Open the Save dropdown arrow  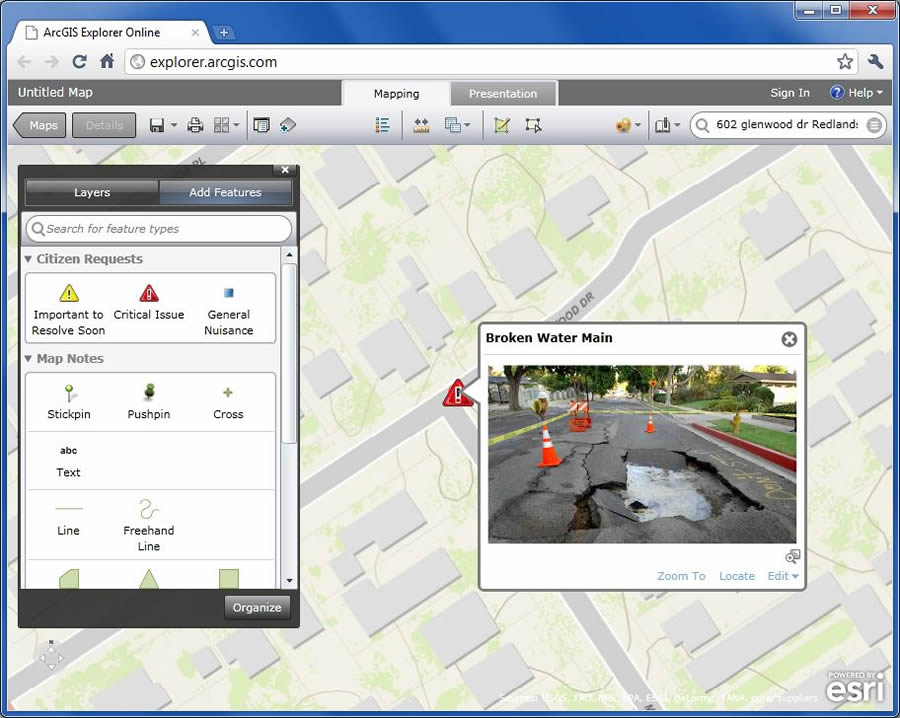point(173,125)
